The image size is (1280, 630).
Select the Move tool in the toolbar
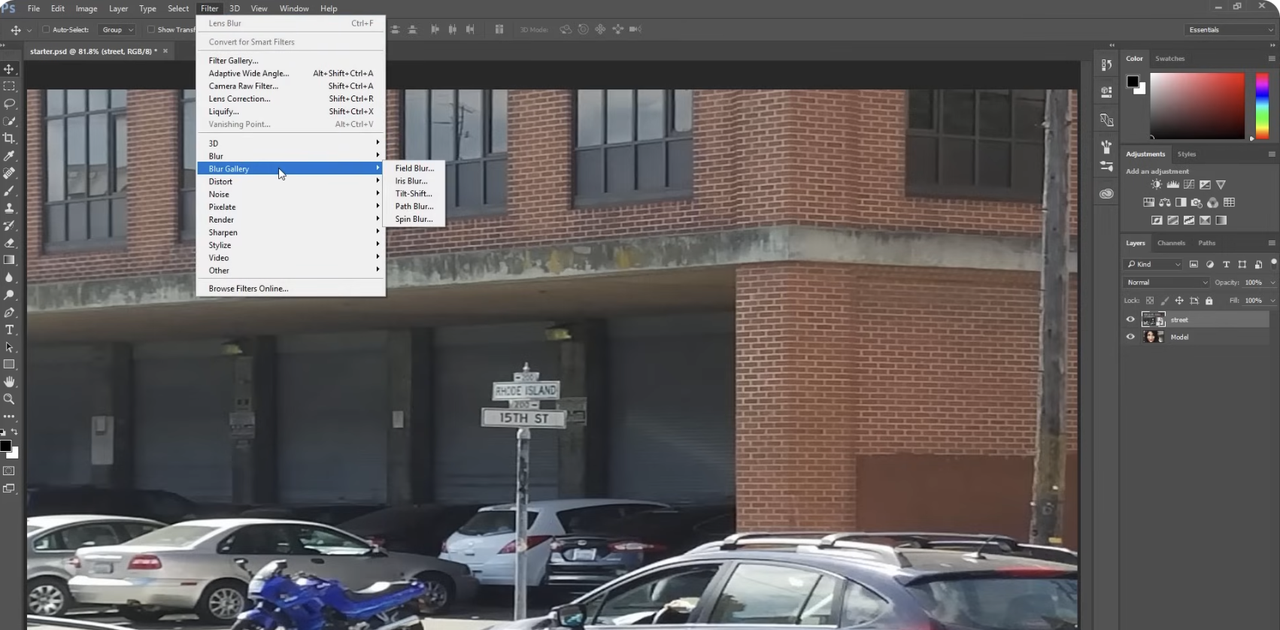tap(9, 69)
